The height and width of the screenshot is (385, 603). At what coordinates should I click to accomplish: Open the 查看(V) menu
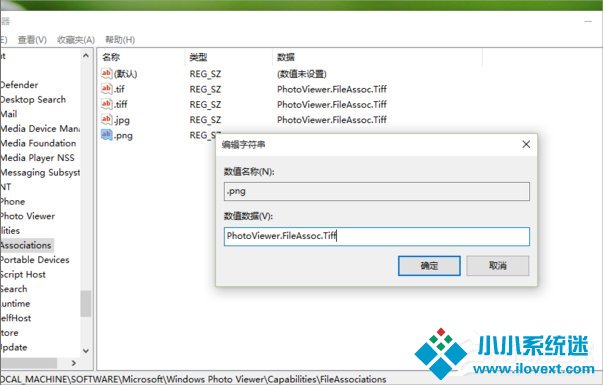32,40
